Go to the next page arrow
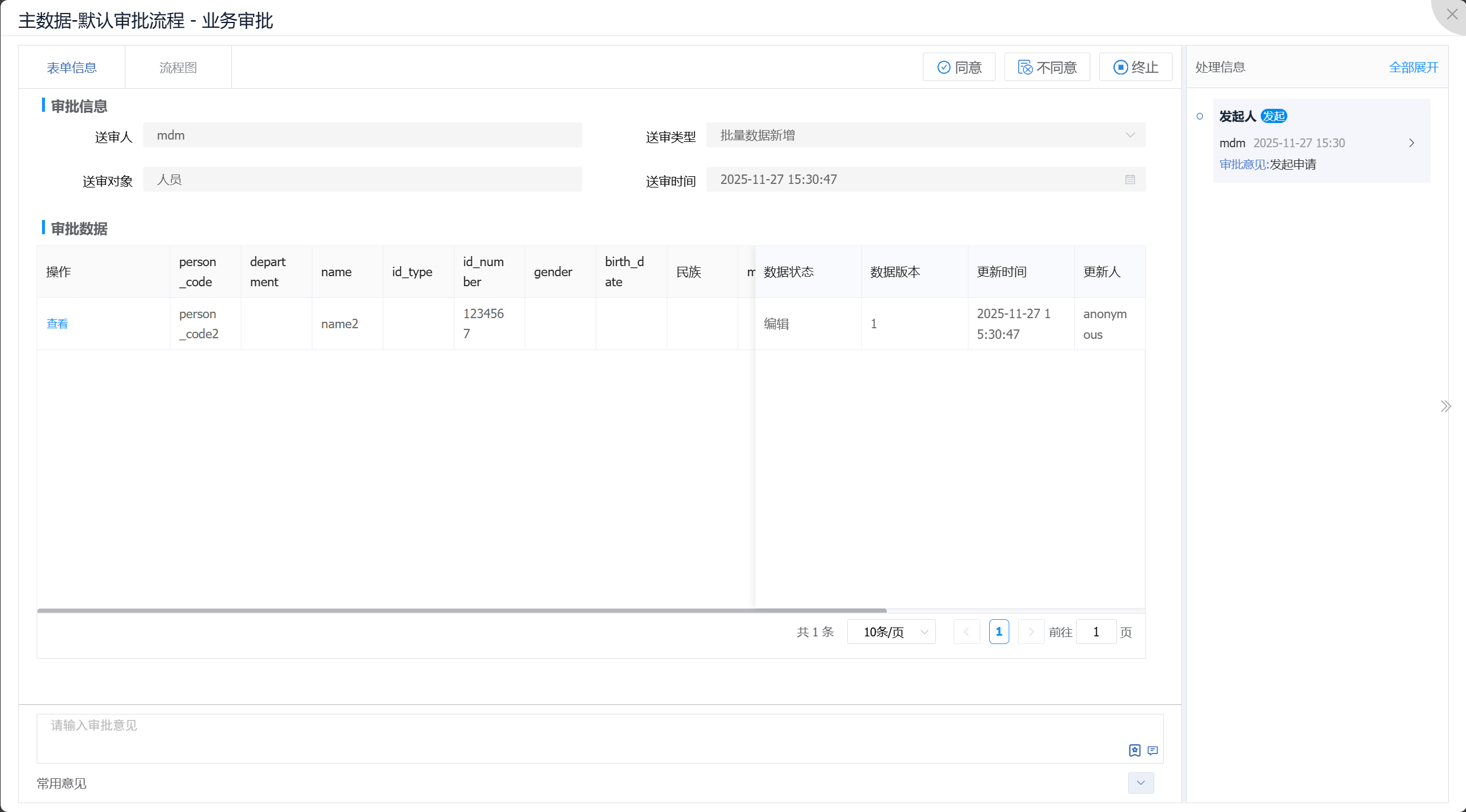This screenshot has width=1466, height=812. (1031, 632)
